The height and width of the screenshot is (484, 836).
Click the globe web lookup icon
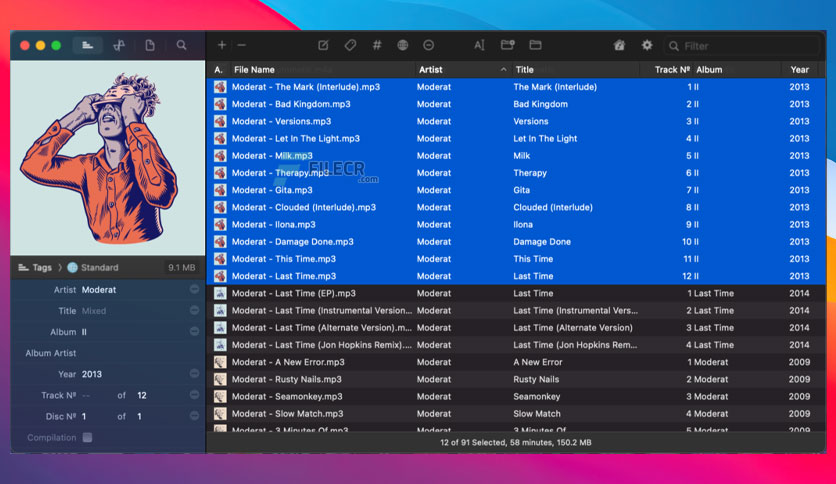pyautogui.click(x=403, y=45)
